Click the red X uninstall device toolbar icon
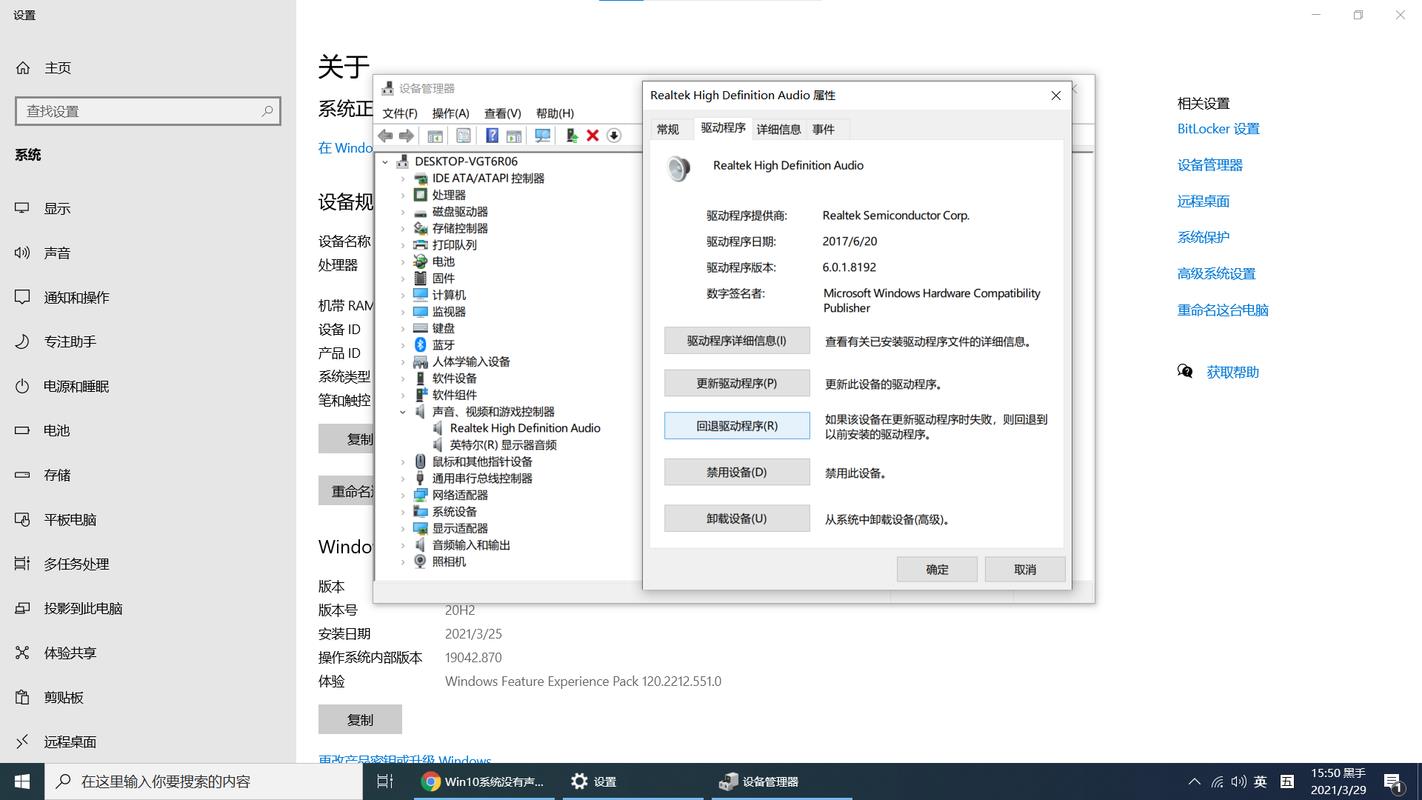 coord(592,136)
